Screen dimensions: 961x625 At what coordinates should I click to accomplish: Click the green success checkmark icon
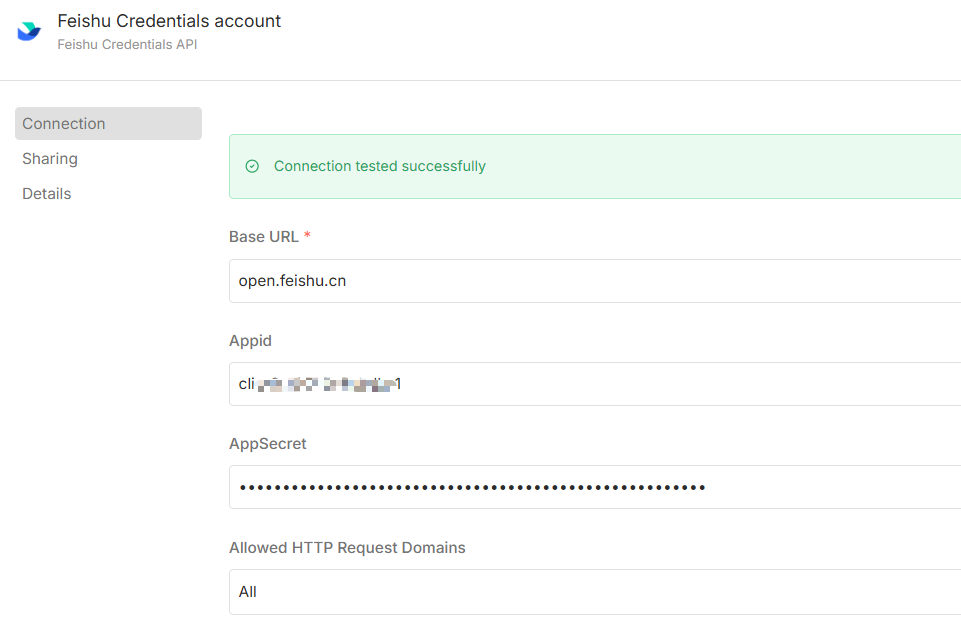pos(252,166)
